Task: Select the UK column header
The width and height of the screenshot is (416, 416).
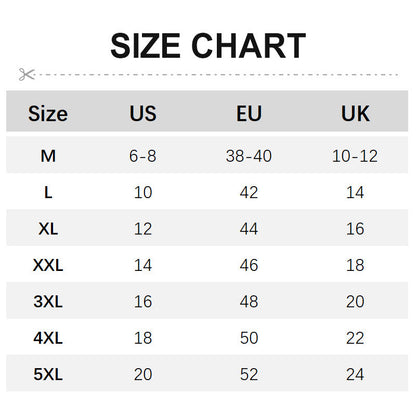Action: point(355,114)
